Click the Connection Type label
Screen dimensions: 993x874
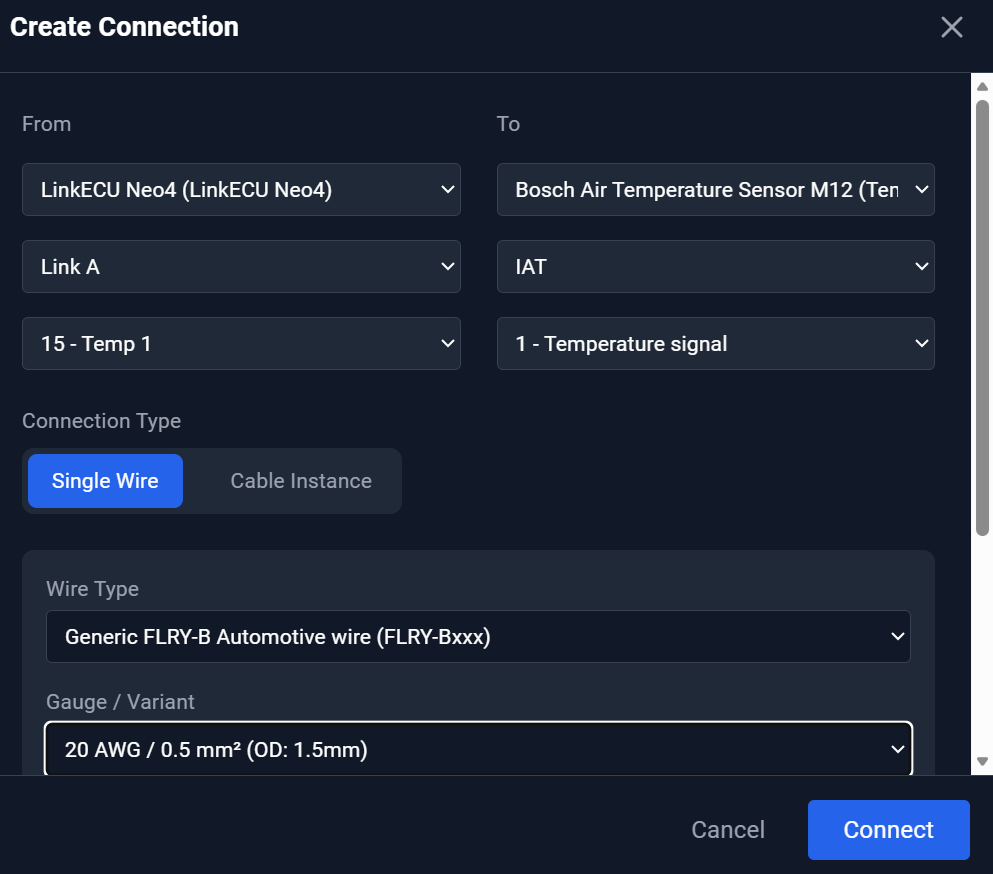(101, 421)
